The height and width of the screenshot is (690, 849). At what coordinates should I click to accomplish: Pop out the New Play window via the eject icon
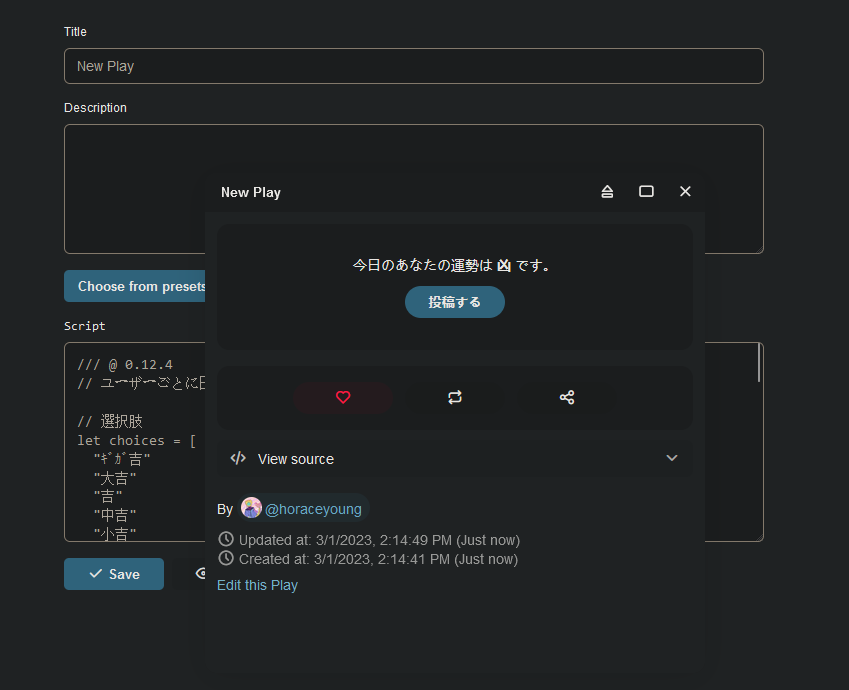coord(607,191)
